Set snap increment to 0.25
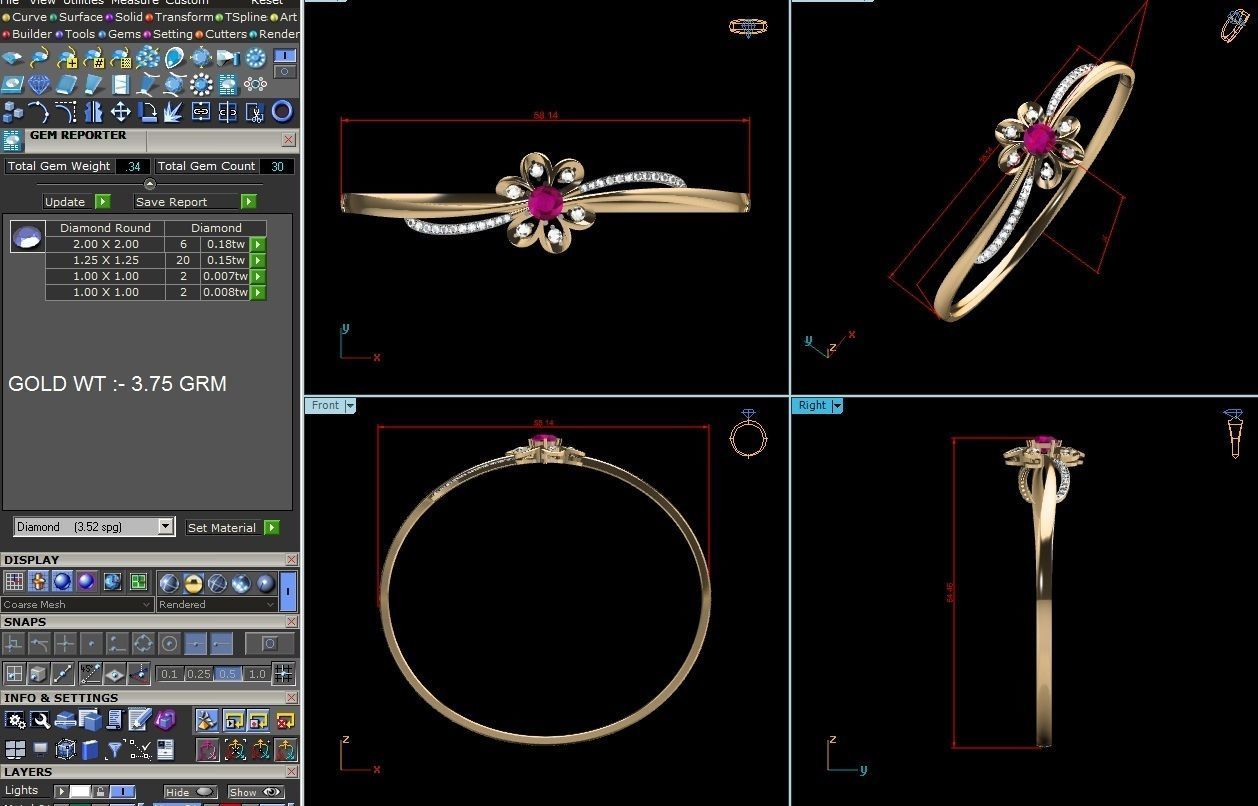This screenshot has height=806, width=1258. 199,674
